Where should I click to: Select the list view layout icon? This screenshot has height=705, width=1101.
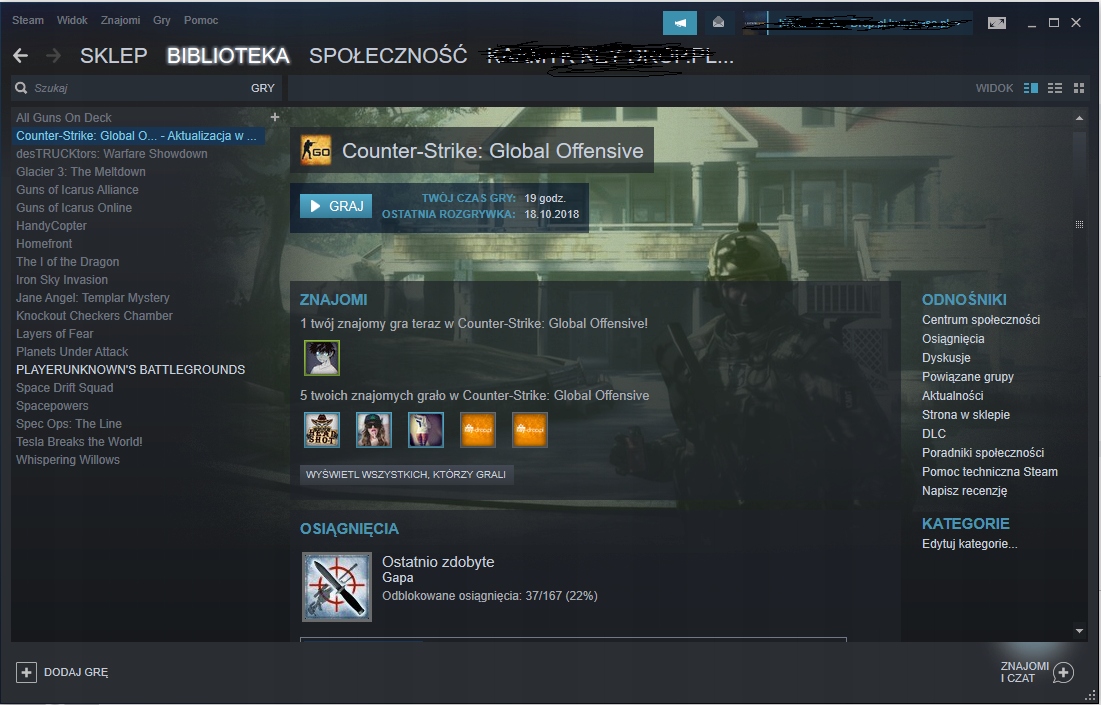pos(1055,88)
